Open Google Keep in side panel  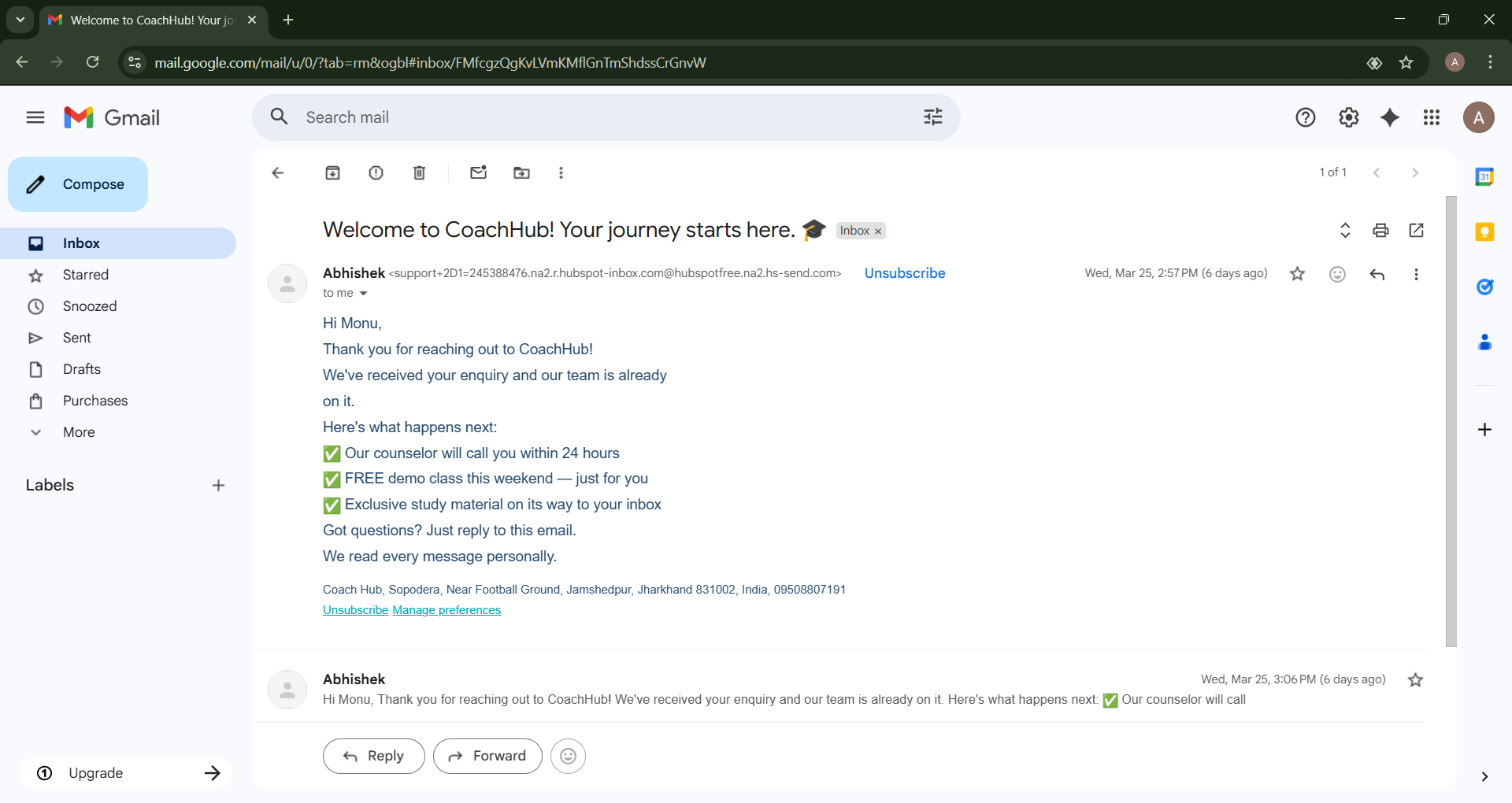tap(1484, 231)
